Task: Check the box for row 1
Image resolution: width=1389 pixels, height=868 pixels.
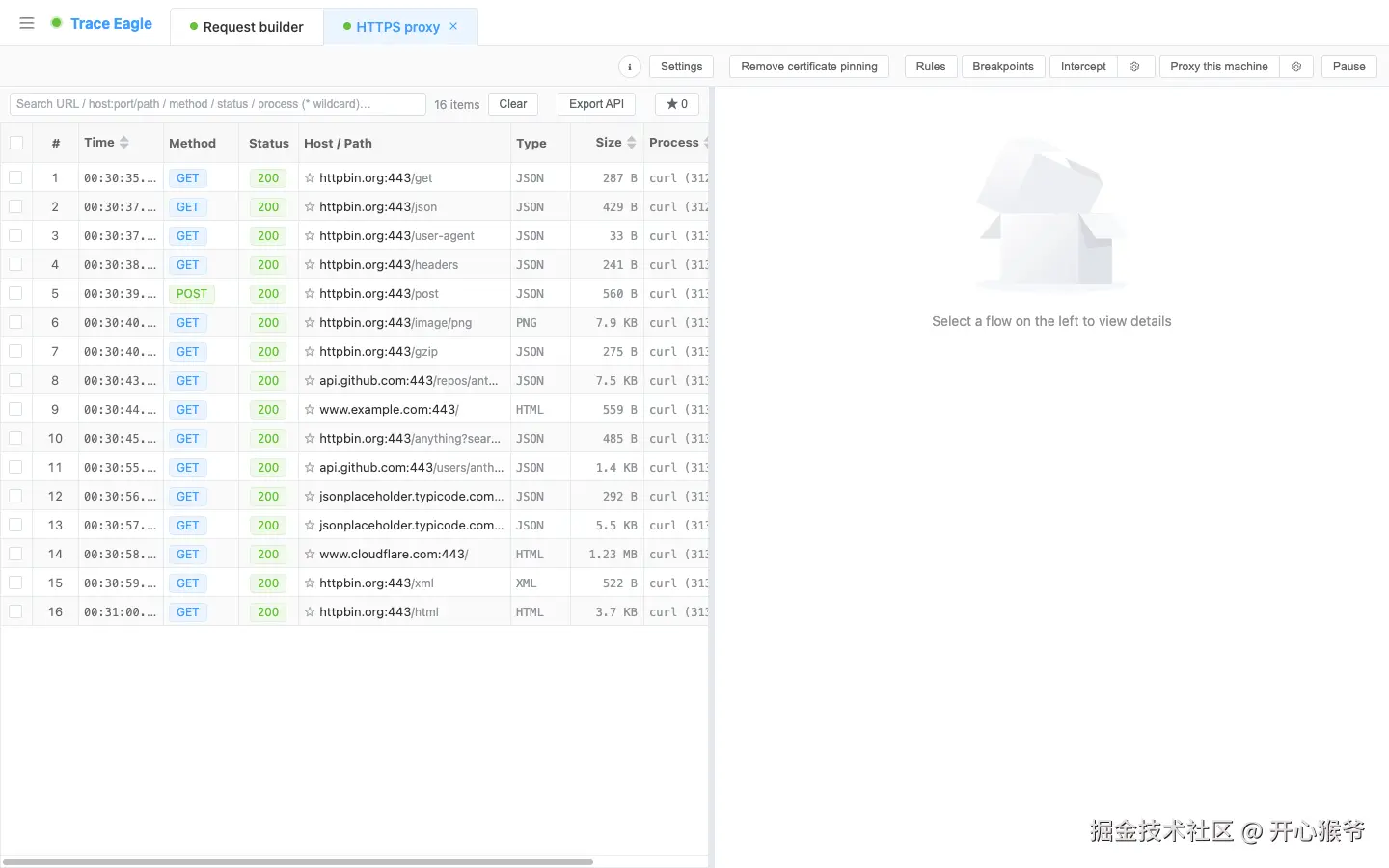Action: [x=15, y=177]
